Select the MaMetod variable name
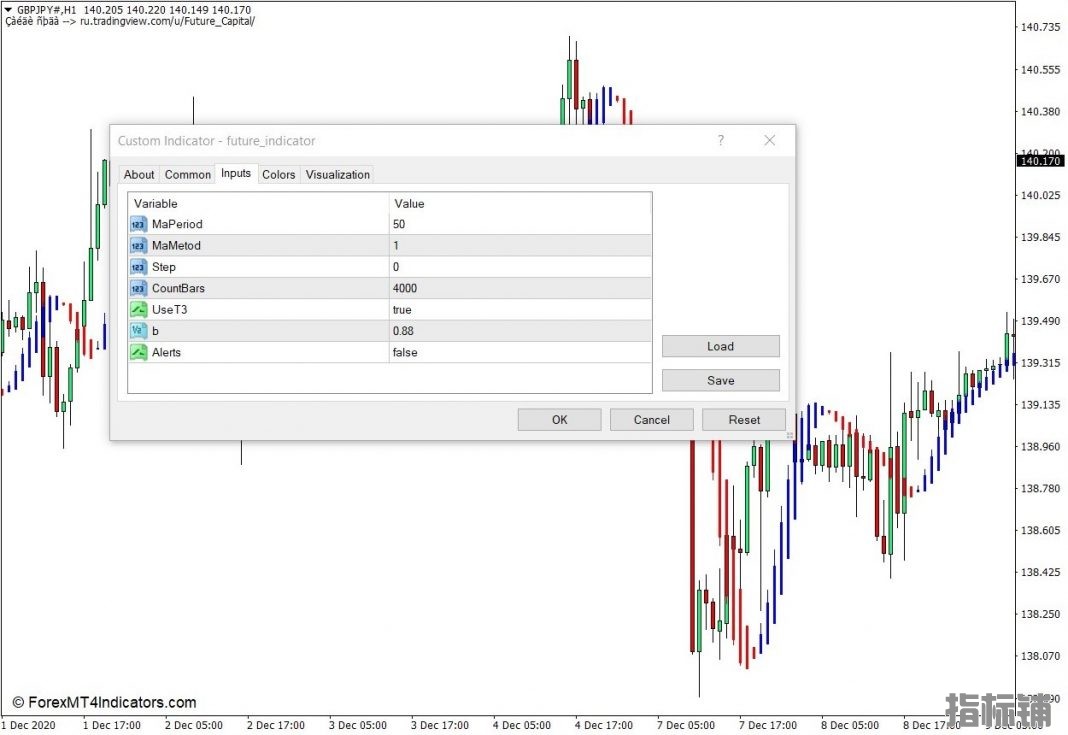Screen dimensions: 1068x735 176,245
